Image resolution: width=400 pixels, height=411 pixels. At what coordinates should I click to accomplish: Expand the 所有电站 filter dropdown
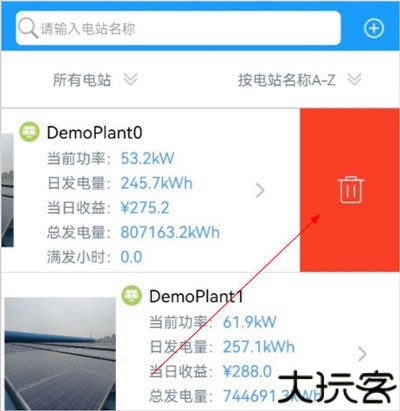click(x=95, y=80)
